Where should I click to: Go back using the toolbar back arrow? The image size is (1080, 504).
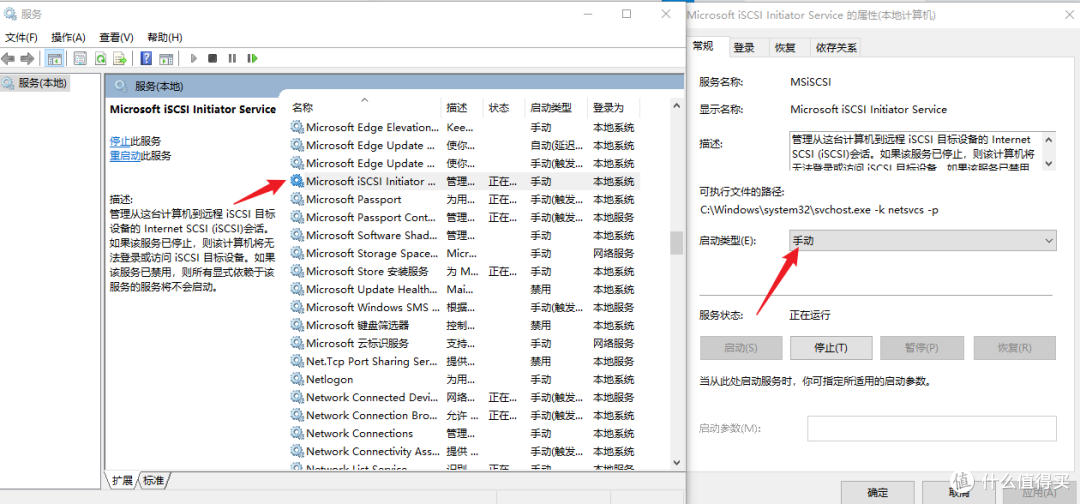tap(9, 59)
